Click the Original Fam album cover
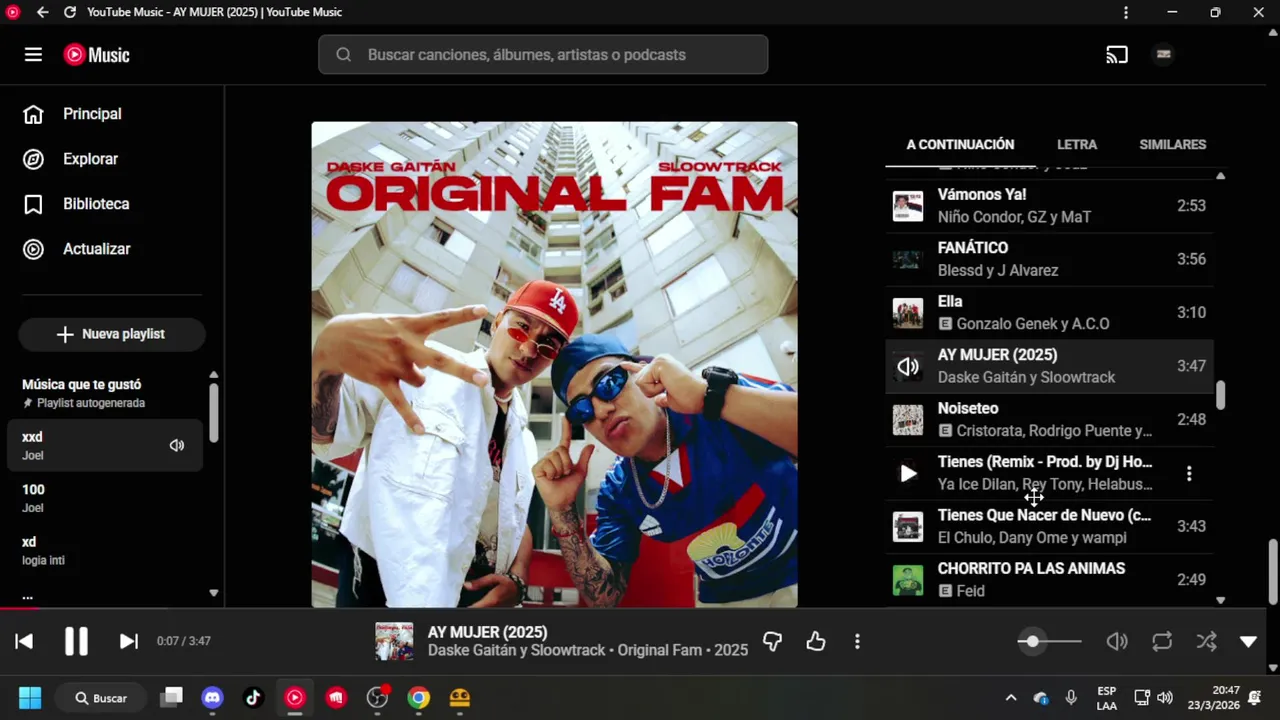The image size is (1280, 720). coord(554,364)
